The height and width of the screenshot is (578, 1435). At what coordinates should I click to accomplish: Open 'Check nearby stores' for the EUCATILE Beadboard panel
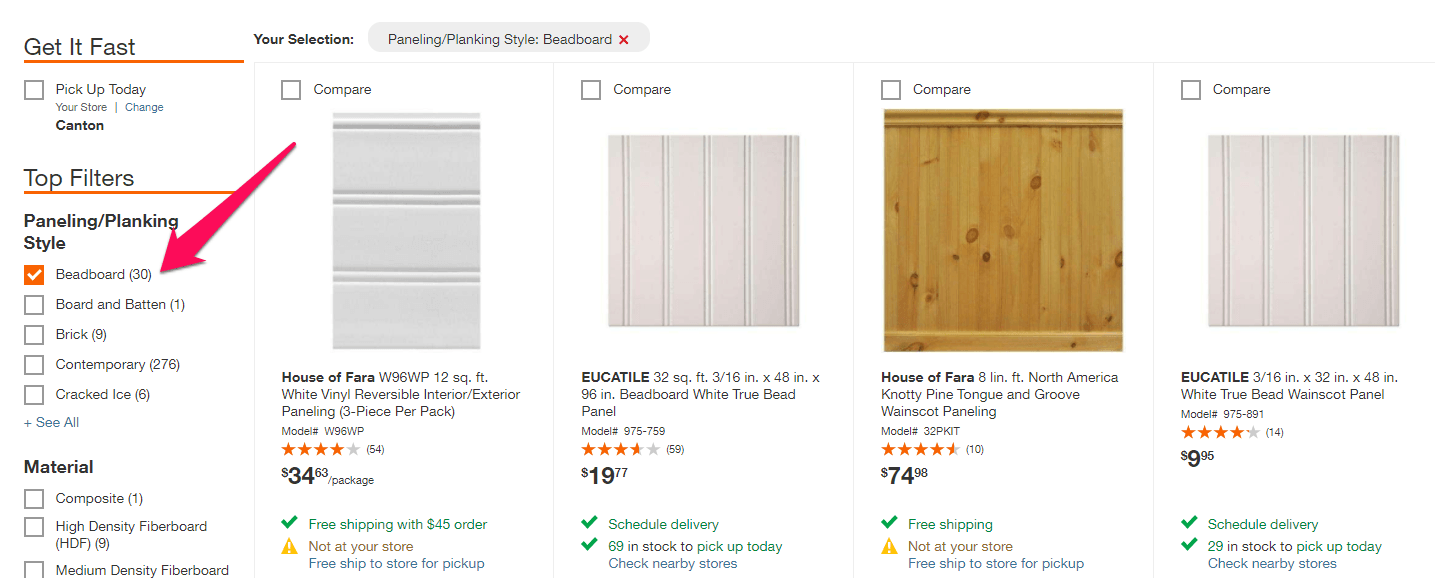point(673,563)
